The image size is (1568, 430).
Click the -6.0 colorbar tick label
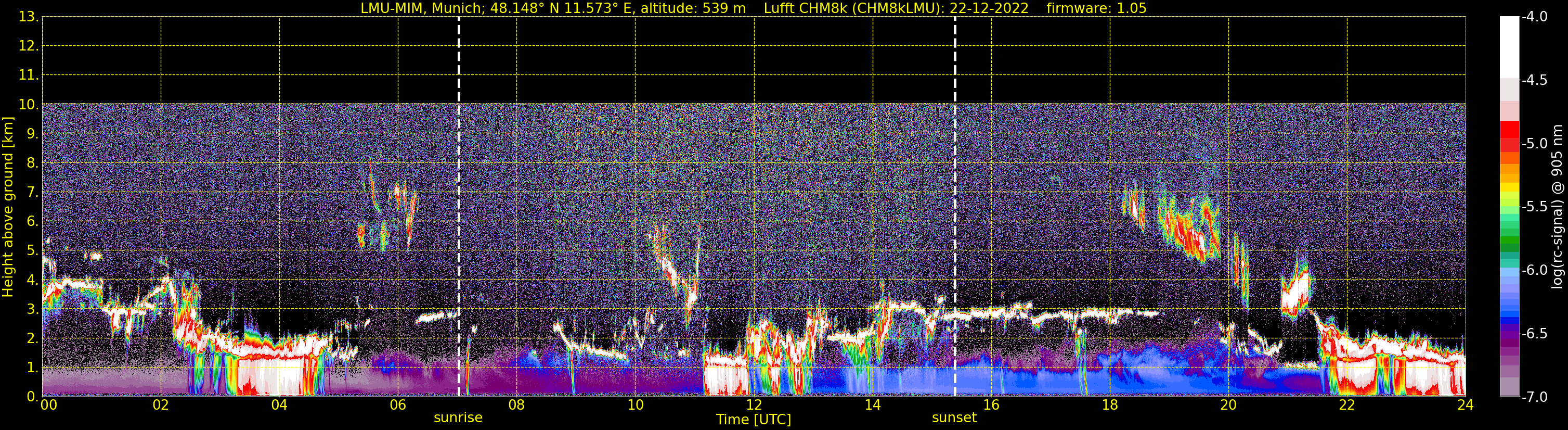click(x=1534, y=270)
